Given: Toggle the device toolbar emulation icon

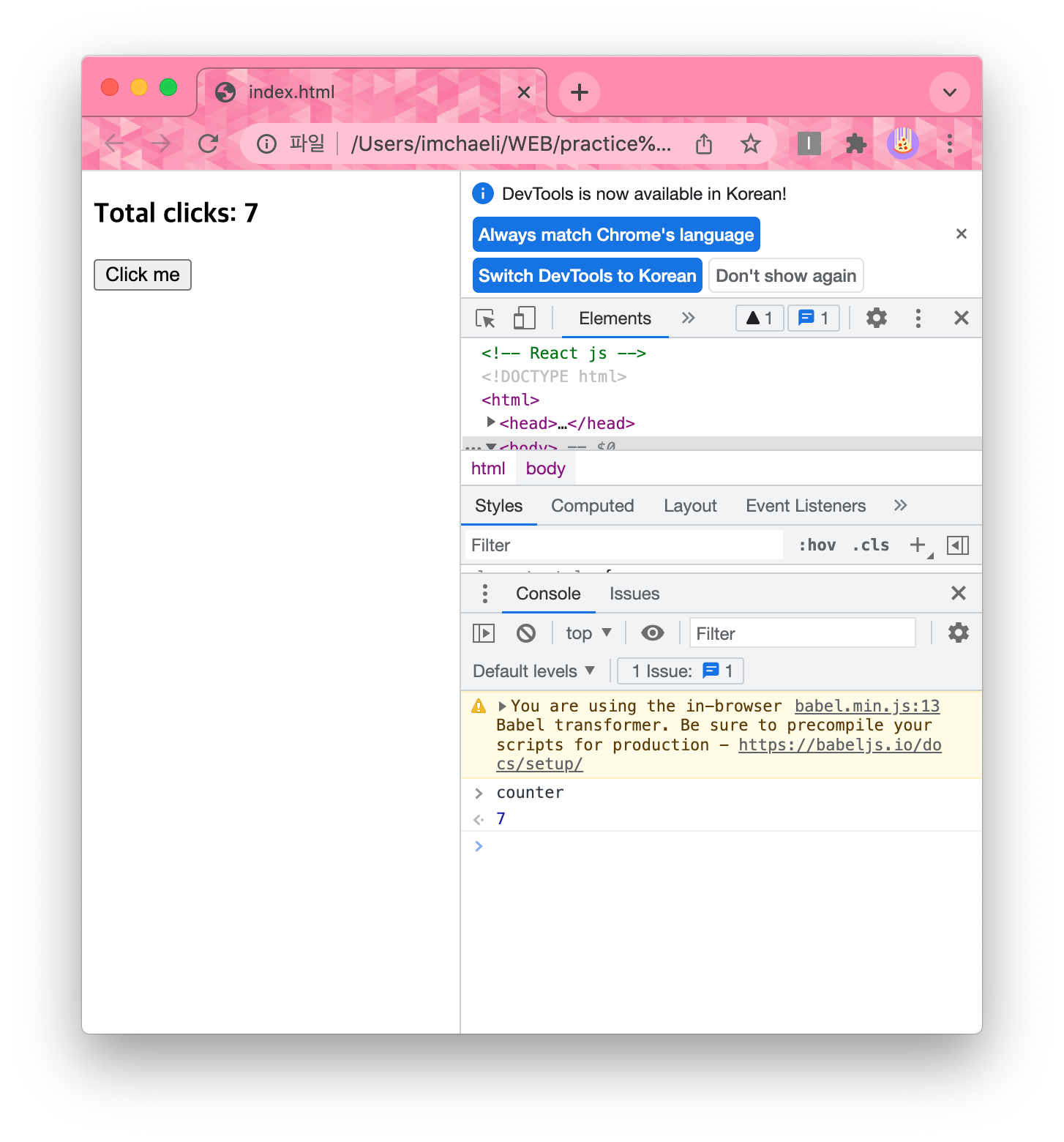Looking at the screenshot, I should click(x=522, y=318).
